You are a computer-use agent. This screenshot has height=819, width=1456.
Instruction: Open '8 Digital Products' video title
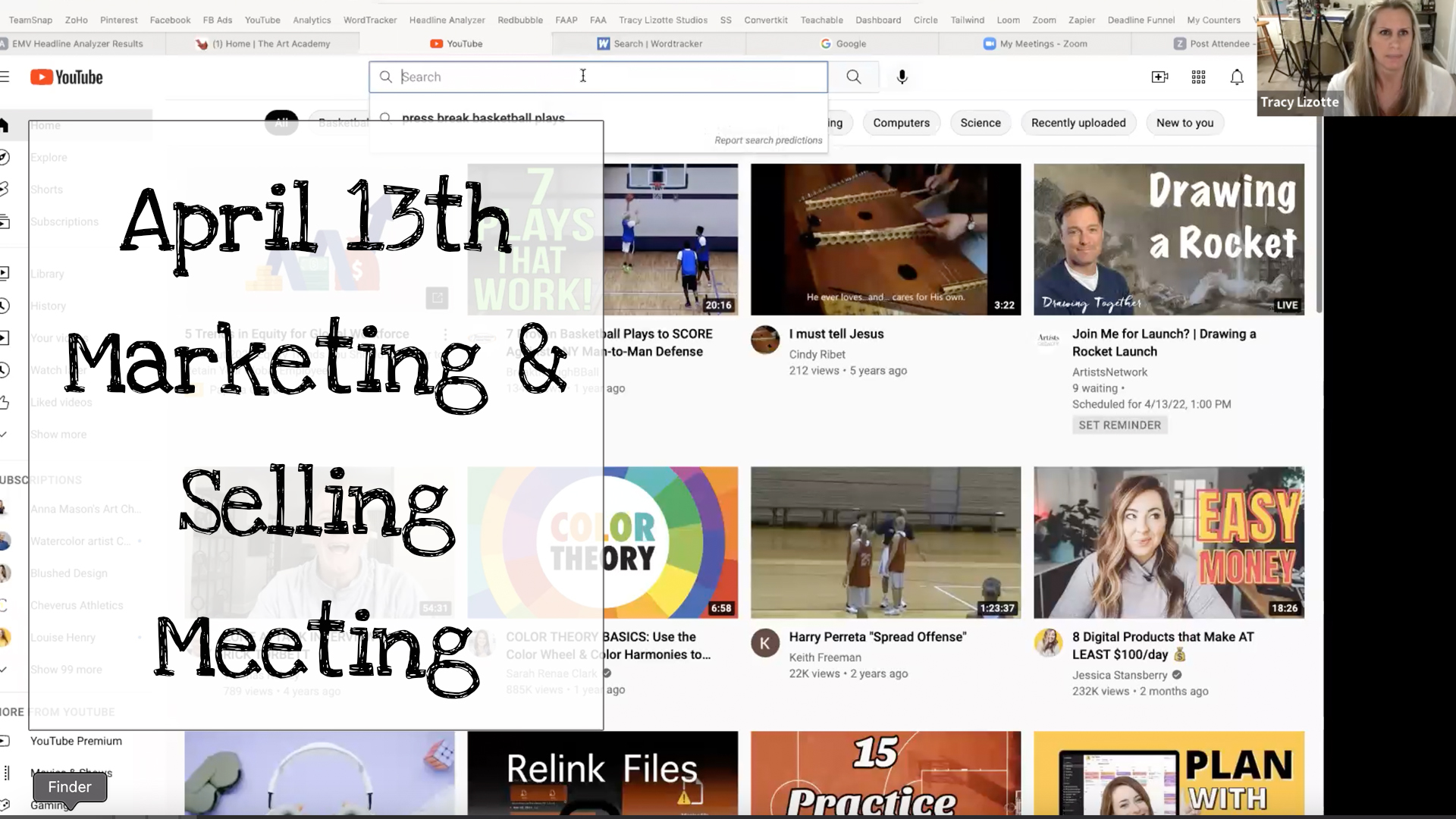pos(1163,645)
